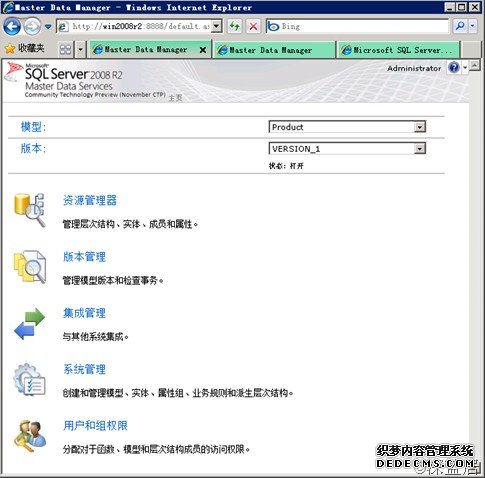This screenshot has height=478, width=485.
Task: Click the Bing search box
Action: (357, 26)
